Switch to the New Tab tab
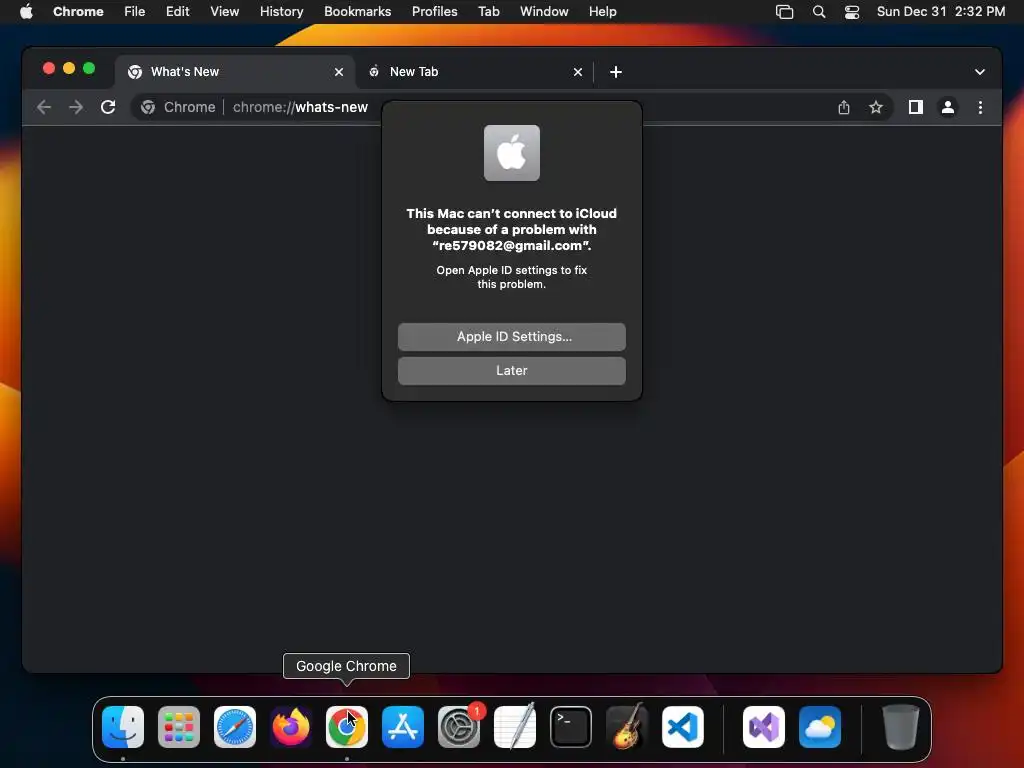1024x768 pixels. click(x=475, y=72)
